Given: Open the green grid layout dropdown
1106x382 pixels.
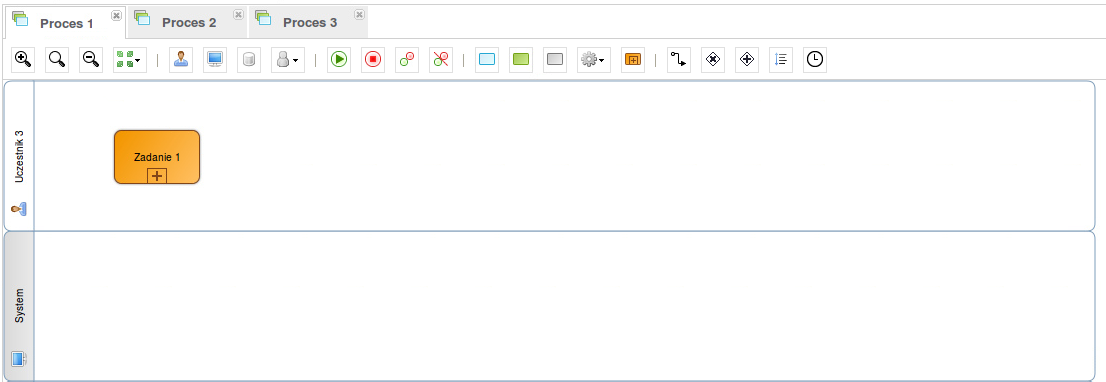Looking at the screenshot, I should [130, 60].
